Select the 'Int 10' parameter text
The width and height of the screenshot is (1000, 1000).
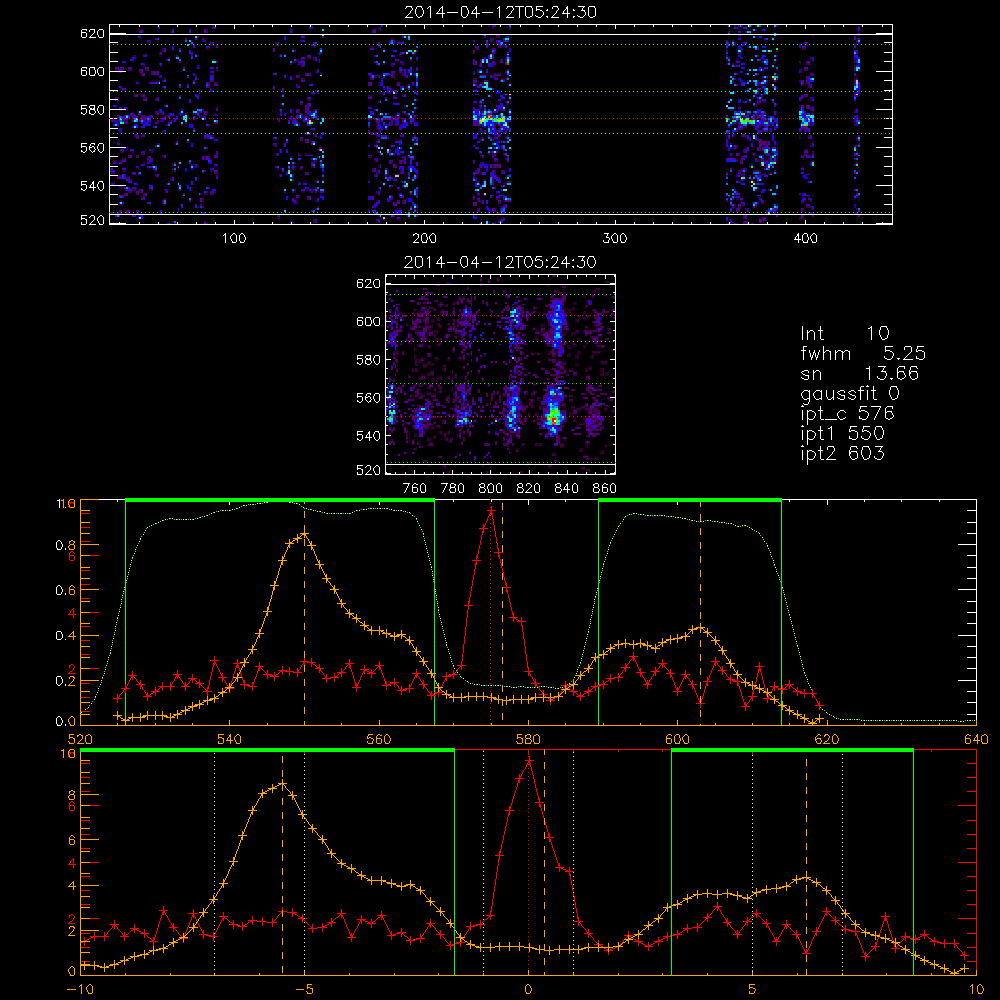(x=844, y=333)
